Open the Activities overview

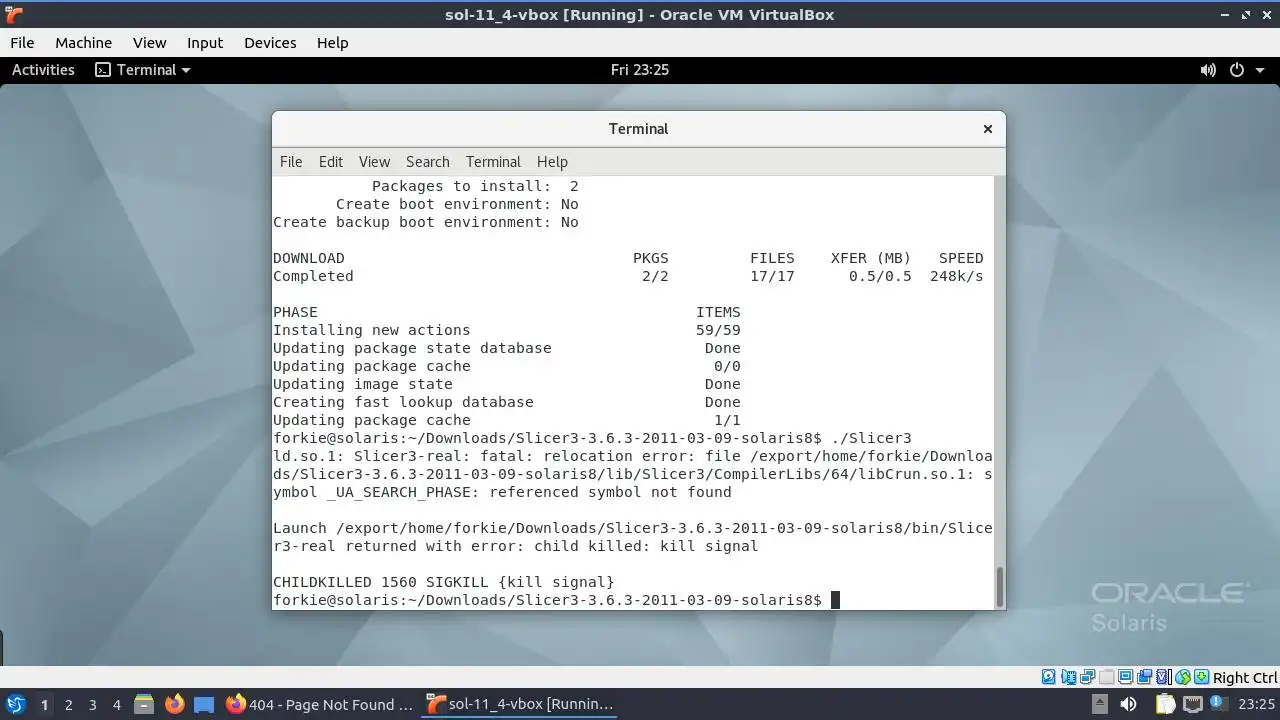pos(43,70)
